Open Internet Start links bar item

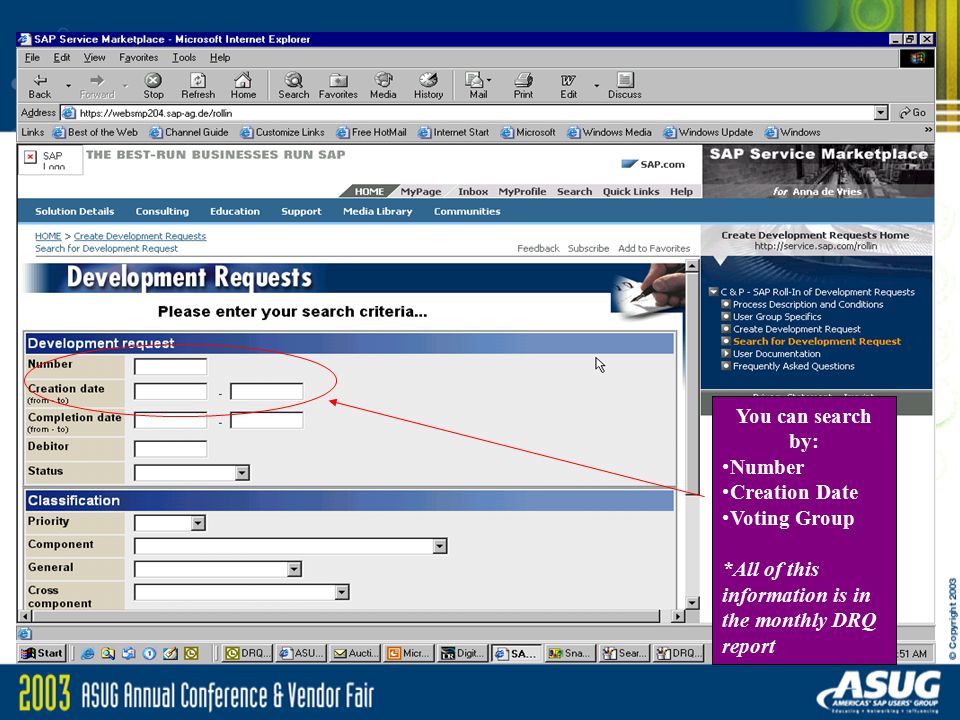click(x=453, y=132)
